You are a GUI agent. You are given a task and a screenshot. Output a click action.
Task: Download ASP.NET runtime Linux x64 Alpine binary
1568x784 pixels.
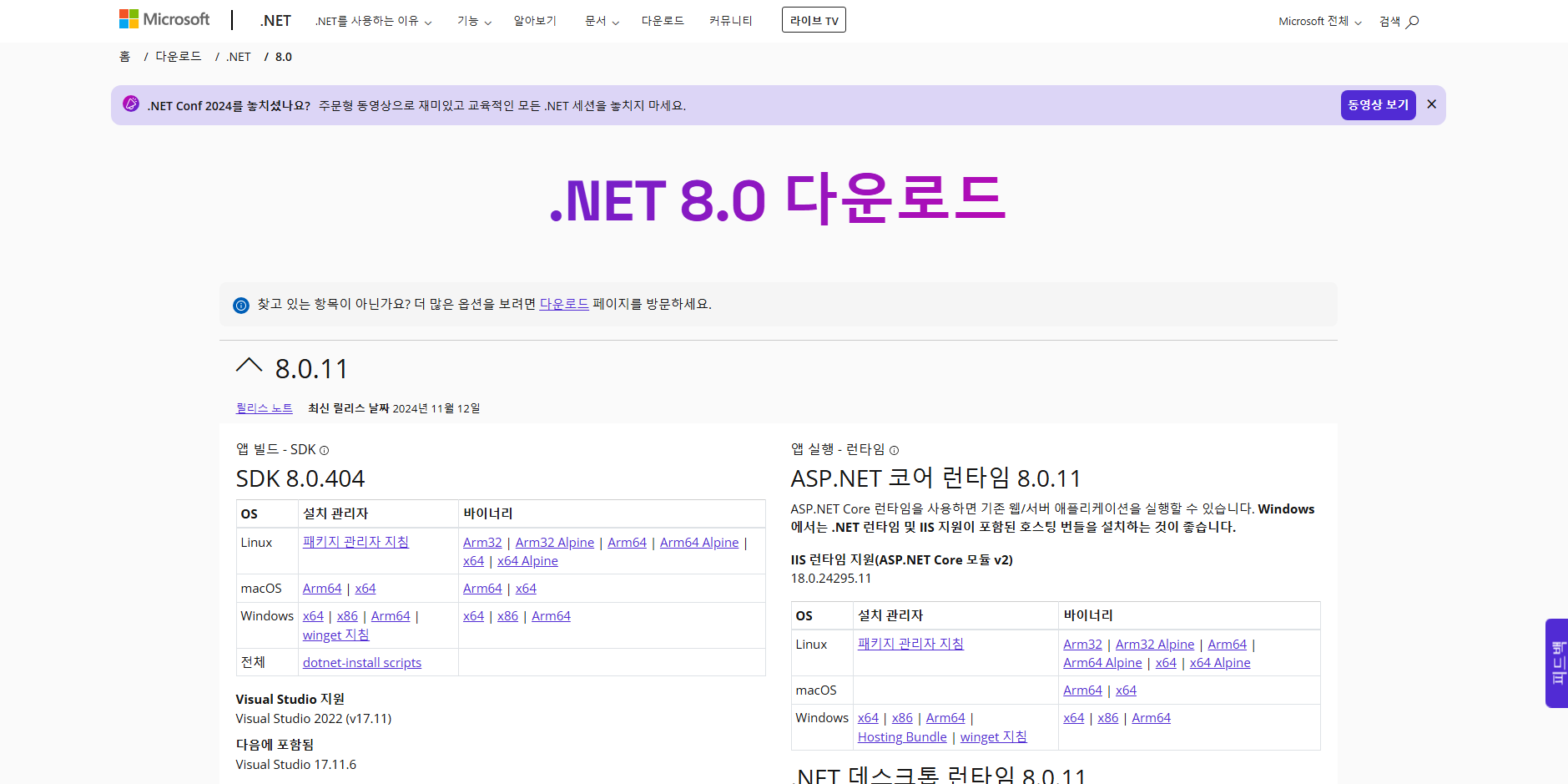pos(1220,663)
